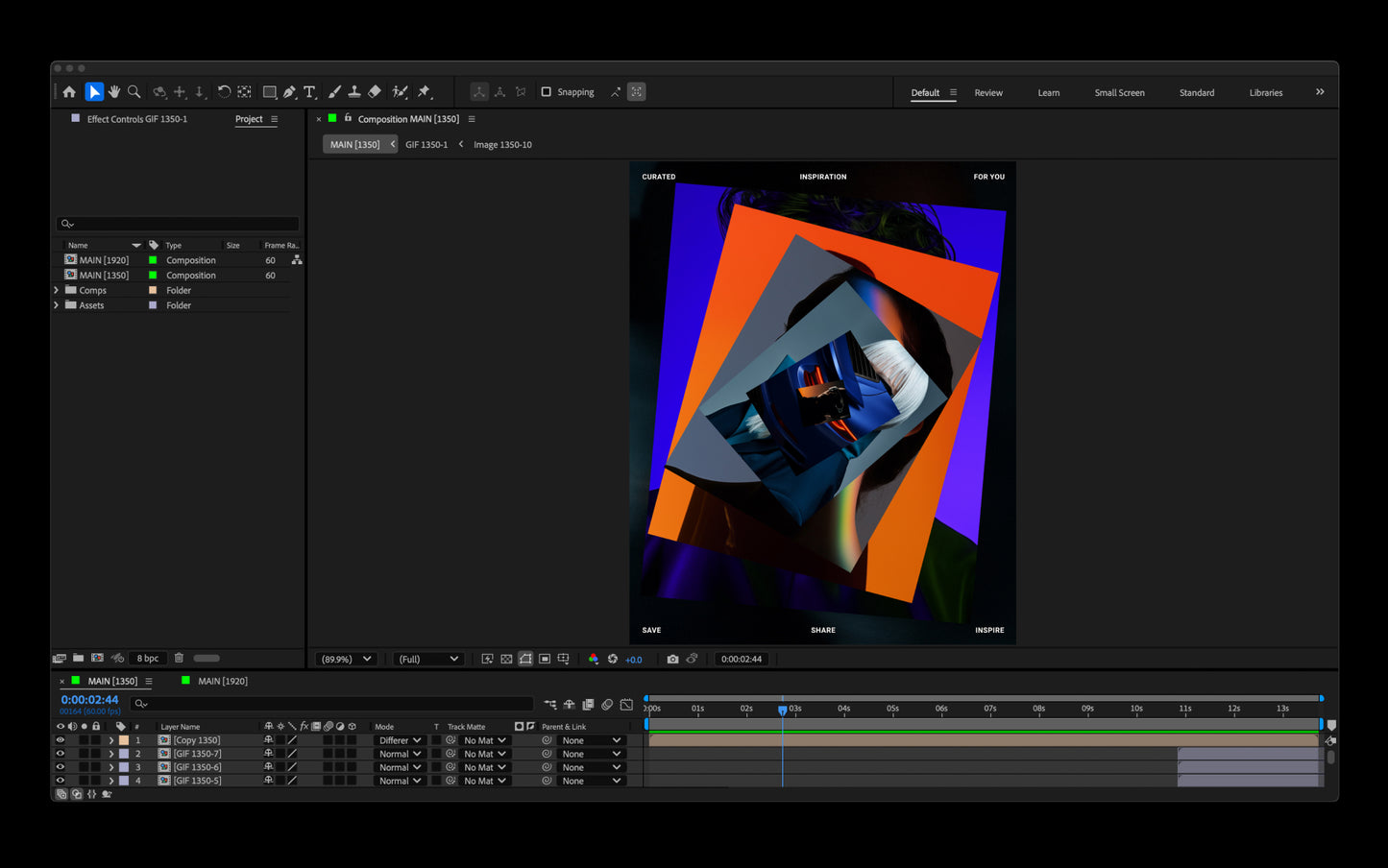Viewport: 1388px width, 868px height.
Task: Select the Clone Stamp tool
Action: coord(354,92)
